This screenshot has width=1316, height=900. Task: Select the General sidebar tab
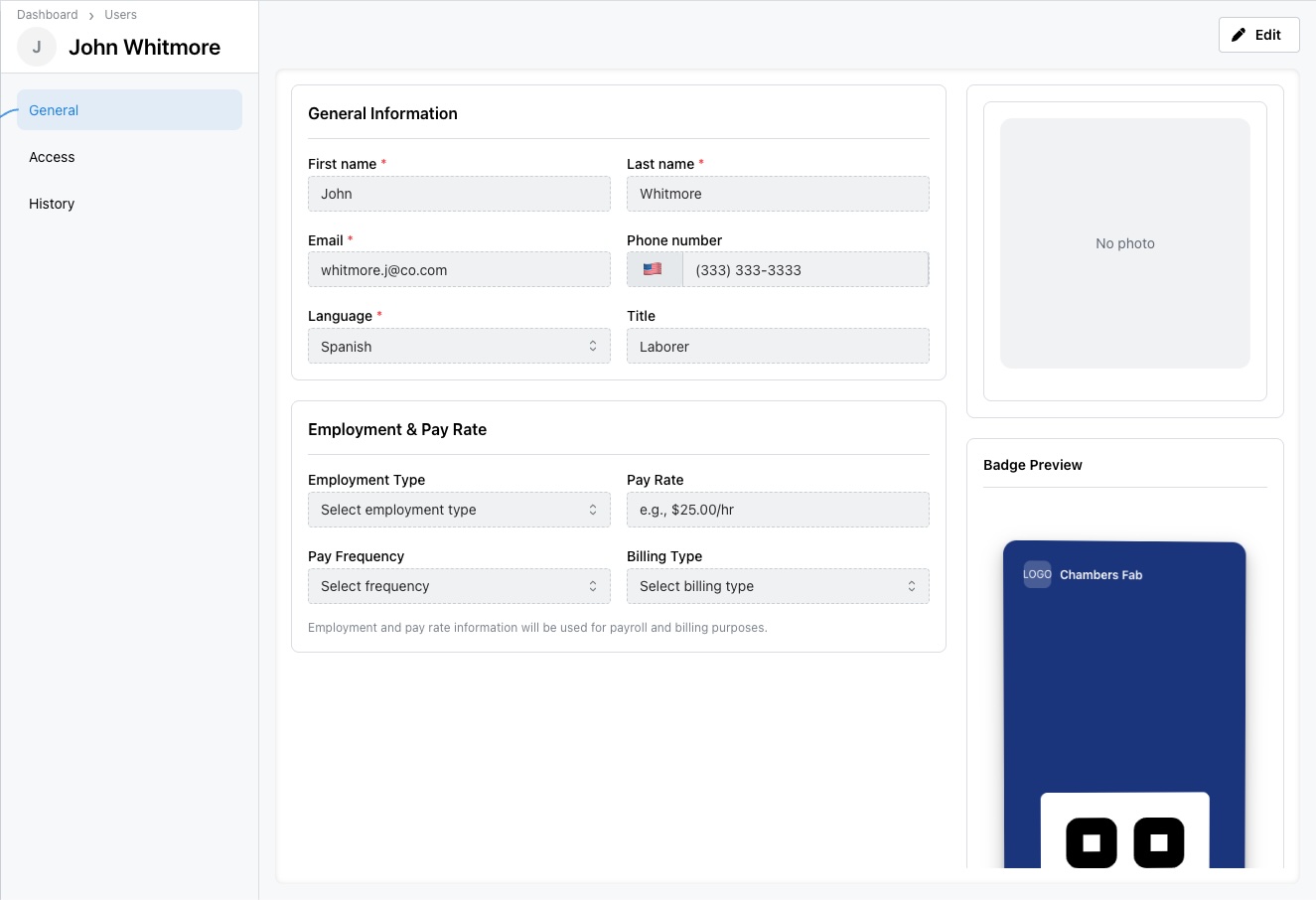pos(129,110)
